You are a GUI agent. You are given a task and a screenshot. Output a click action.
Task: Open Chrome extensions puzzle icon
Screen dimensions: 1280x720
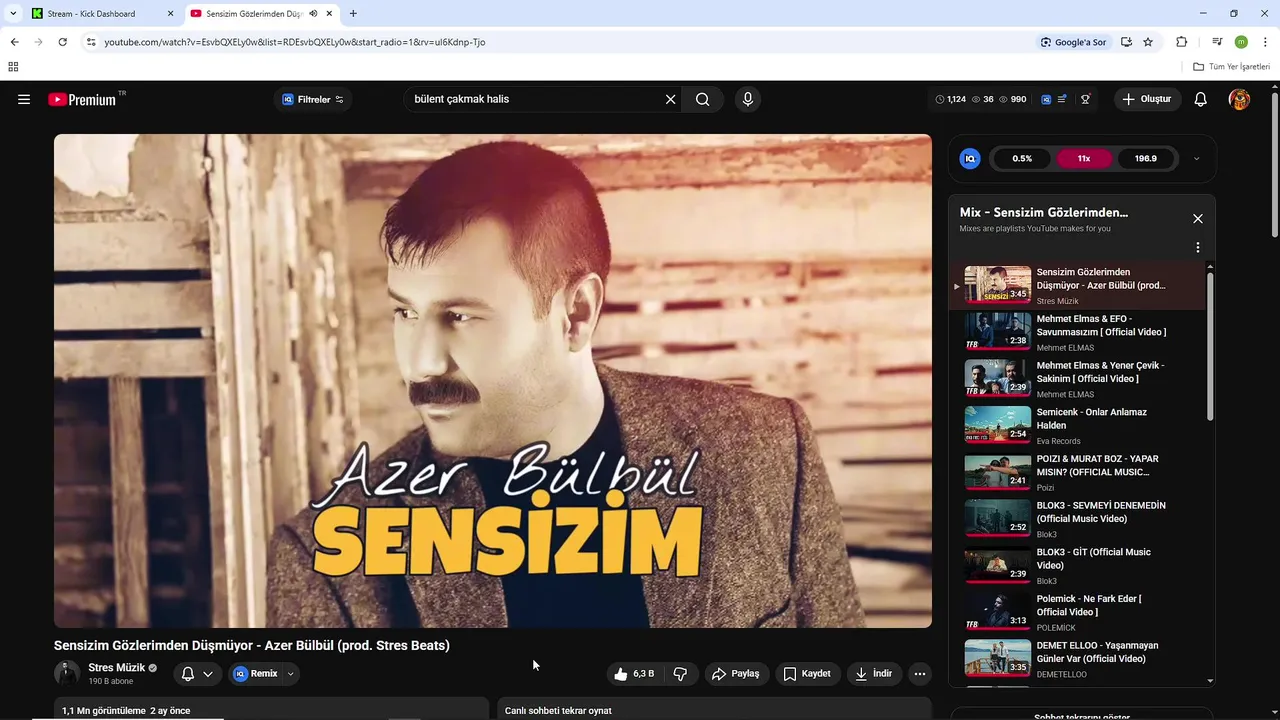pyautogui.click(x=1182, y=42)
